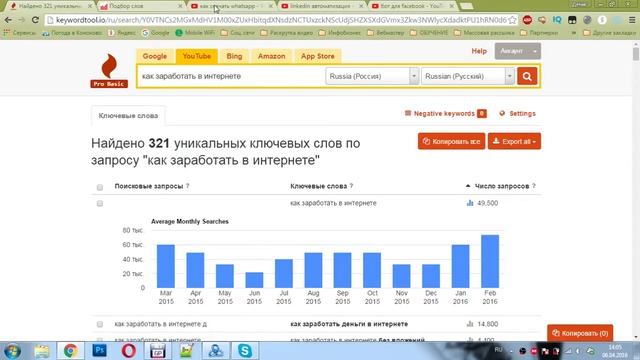Open Chrome's hamburger menu
Screen dimensions: 640x360
[x=632, y=20]
